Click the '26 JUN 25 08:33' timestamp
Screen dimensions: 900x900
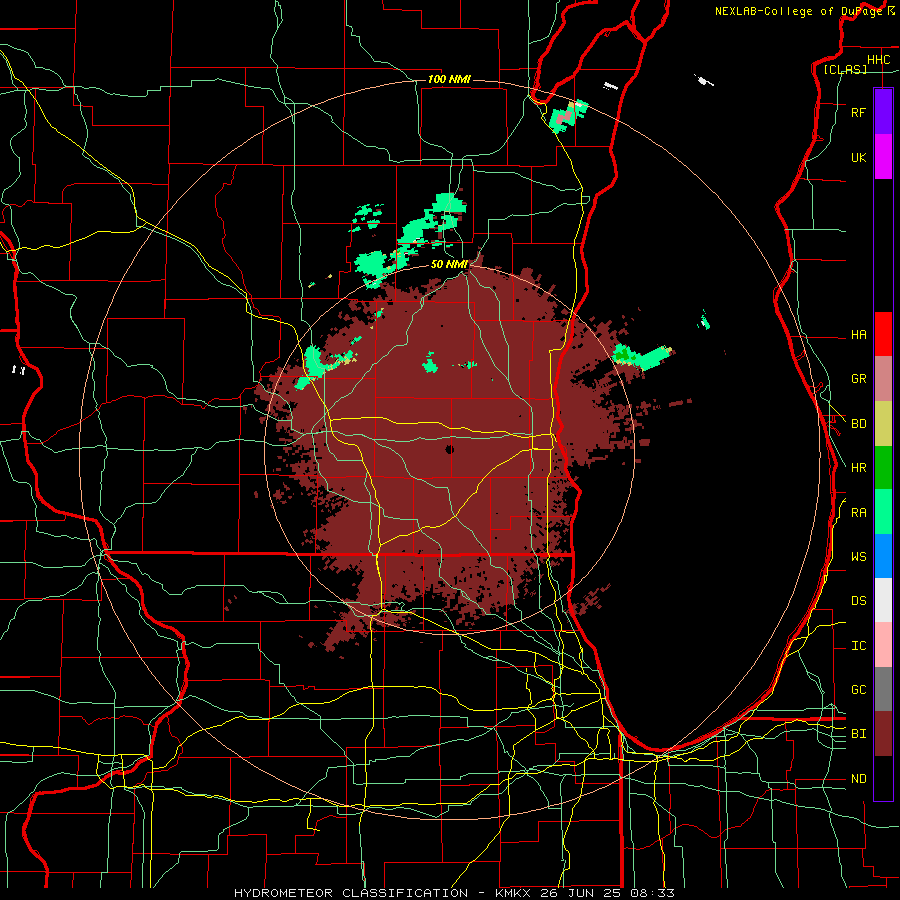click(x=607, y=893)
